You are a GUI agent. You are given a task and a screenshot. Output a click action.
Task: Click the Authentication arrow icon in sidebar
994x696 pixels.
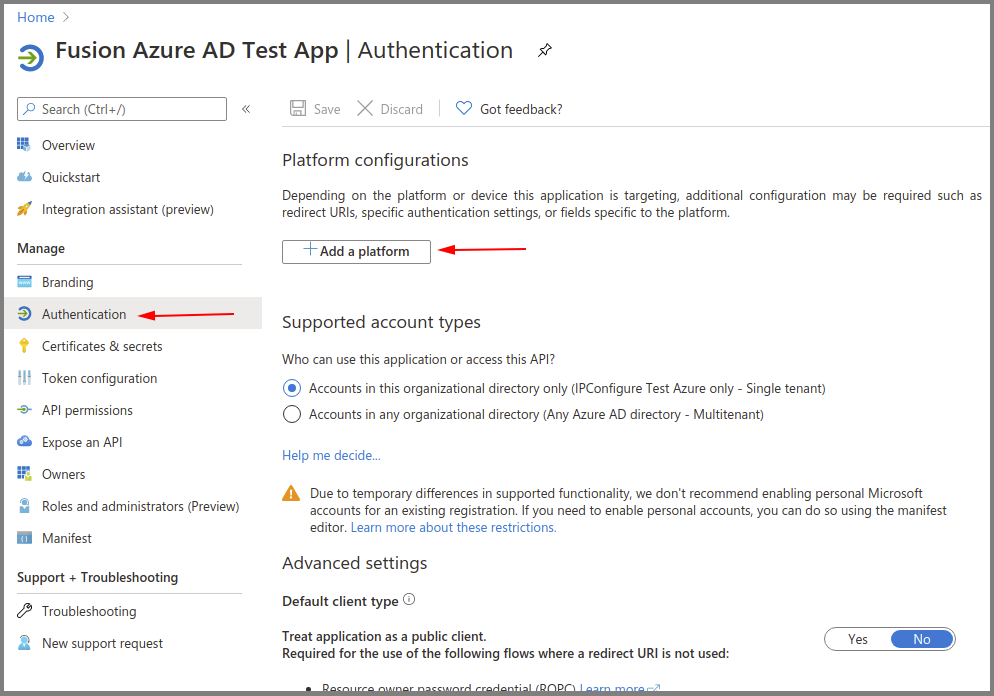click(24, 314)
